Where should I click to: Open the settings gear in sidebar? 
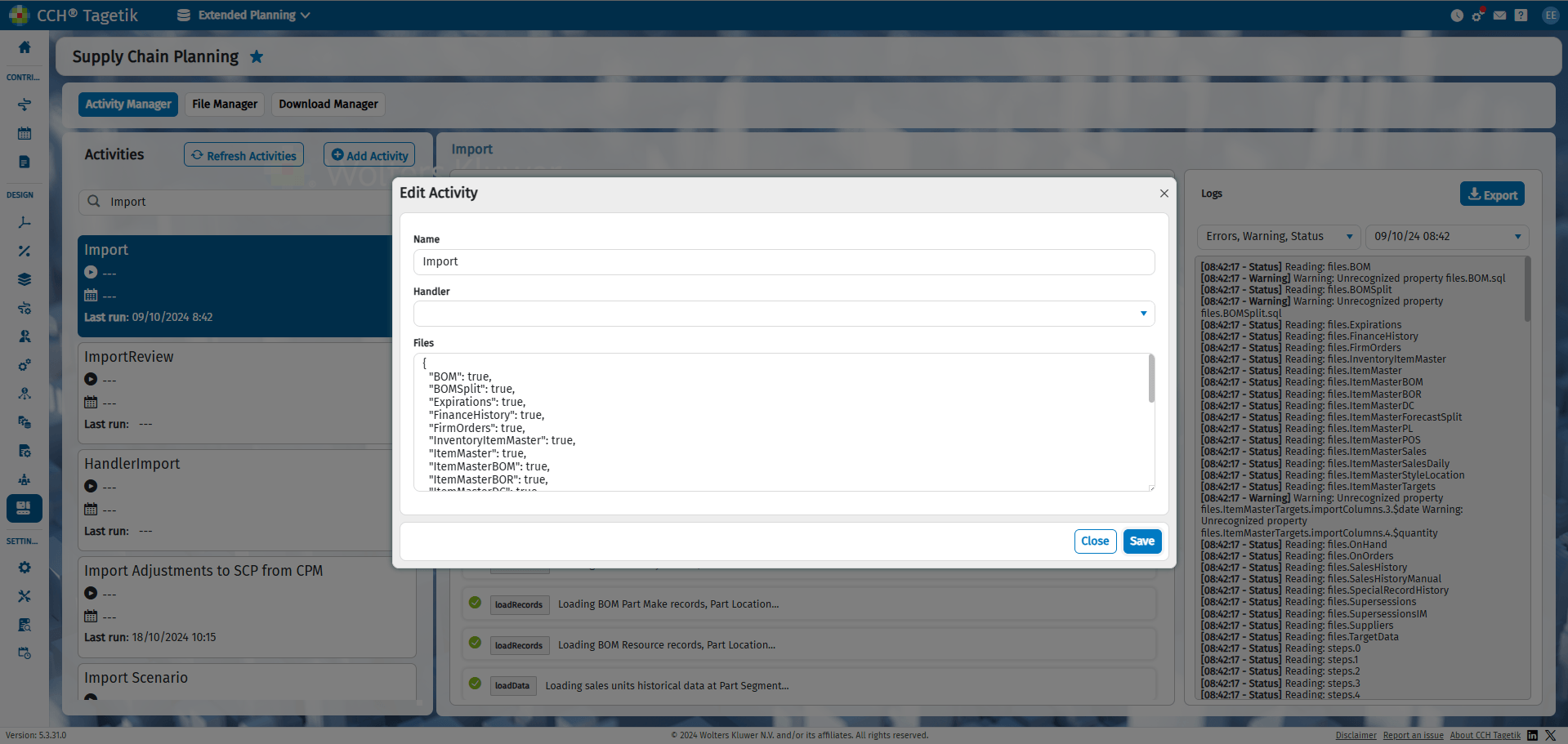[25, 568]
